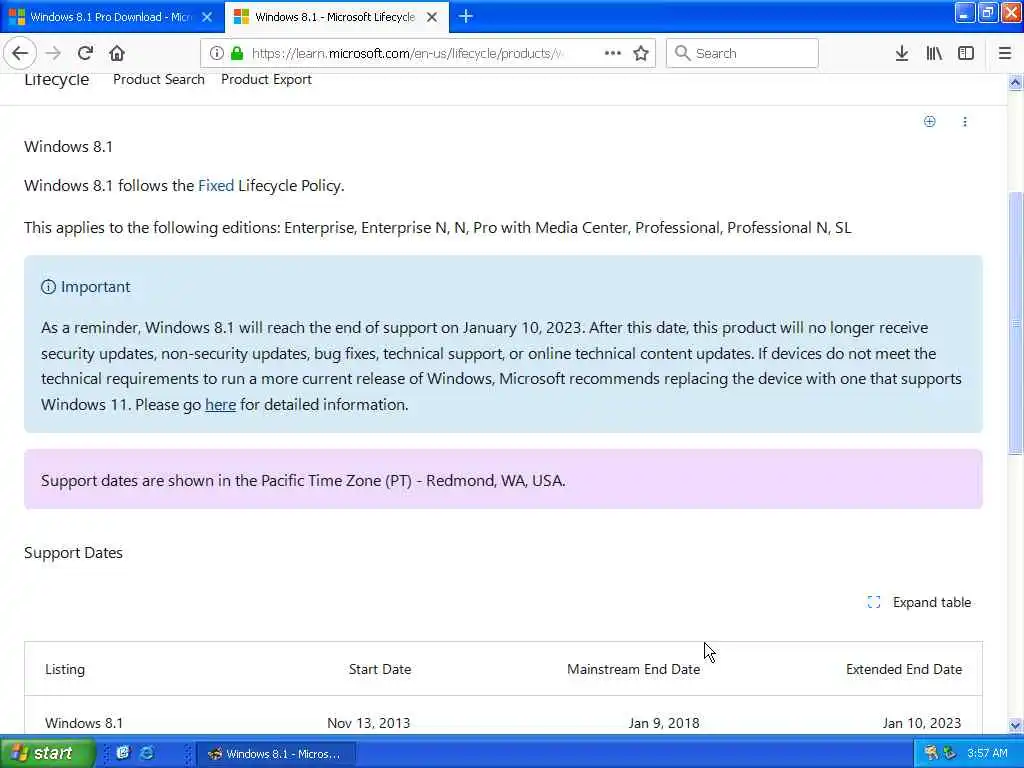This screenshot has width=1024, height=768.
Task: Click the Windows 8.1 table row label
Action: pyautogui.click(x=84, y=723)
